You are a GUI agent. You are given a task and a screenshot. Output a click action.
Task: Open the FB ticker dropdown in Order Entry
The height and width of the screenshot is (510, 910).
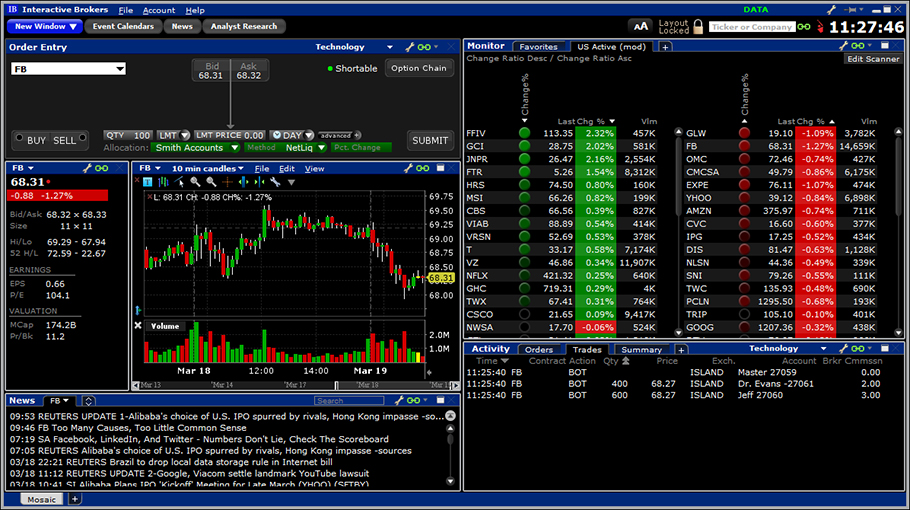pos(119,69)
